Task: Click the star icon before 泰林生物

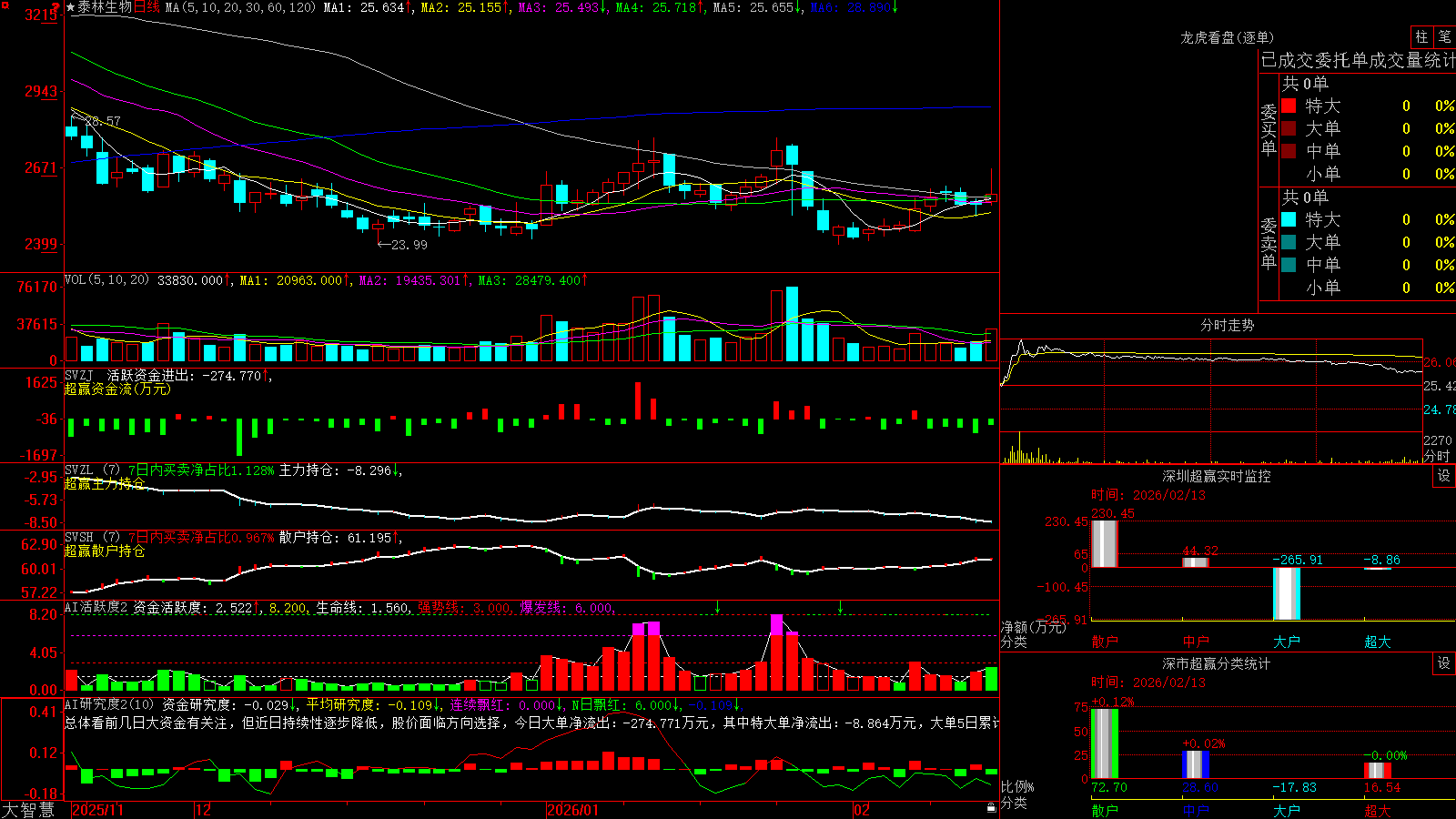Action: (71, 7)
